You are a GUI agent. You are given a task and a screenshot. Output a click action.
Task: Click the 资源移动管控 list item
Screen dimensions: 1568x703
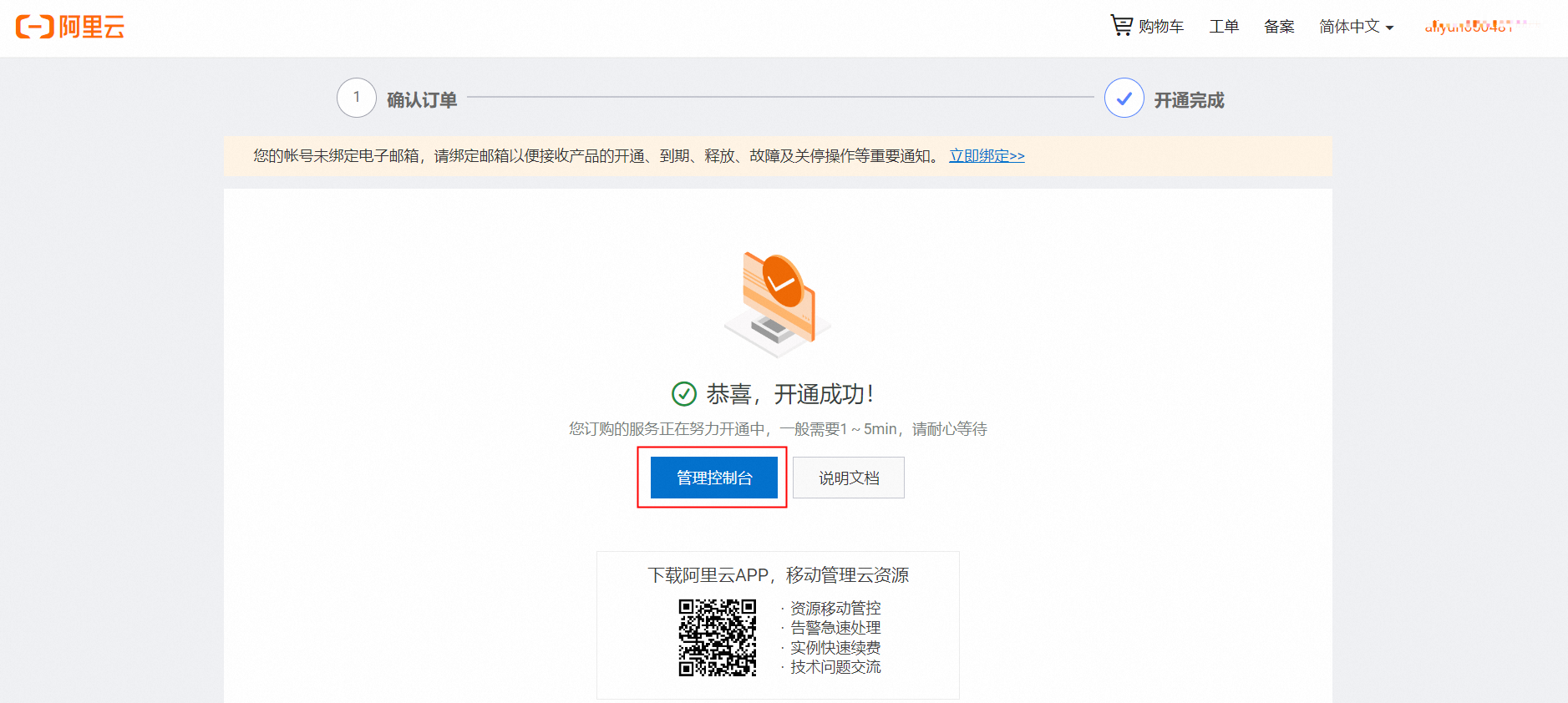[835, 608]
